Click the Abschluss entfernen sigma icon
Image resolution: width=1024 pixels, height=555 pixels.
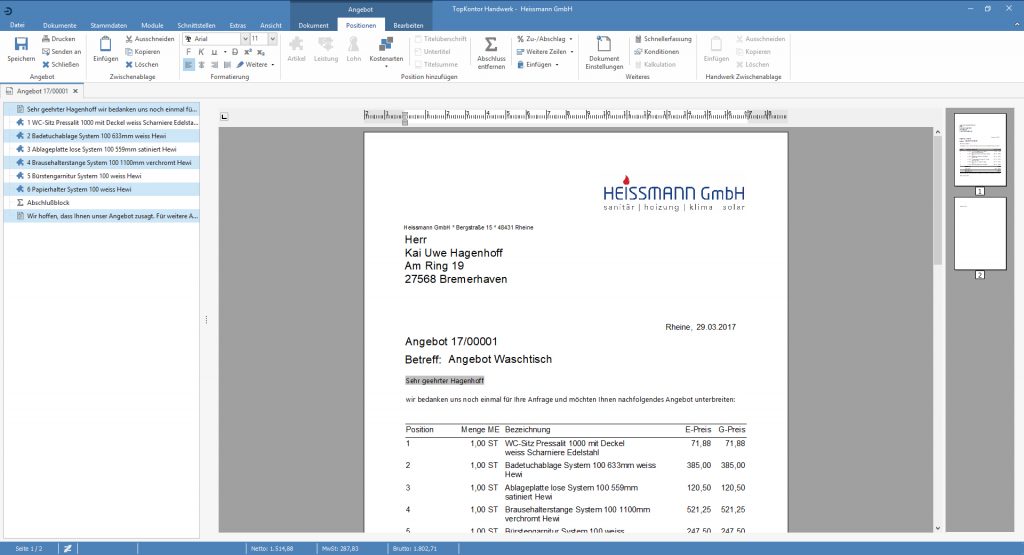(x=491, y=45)
